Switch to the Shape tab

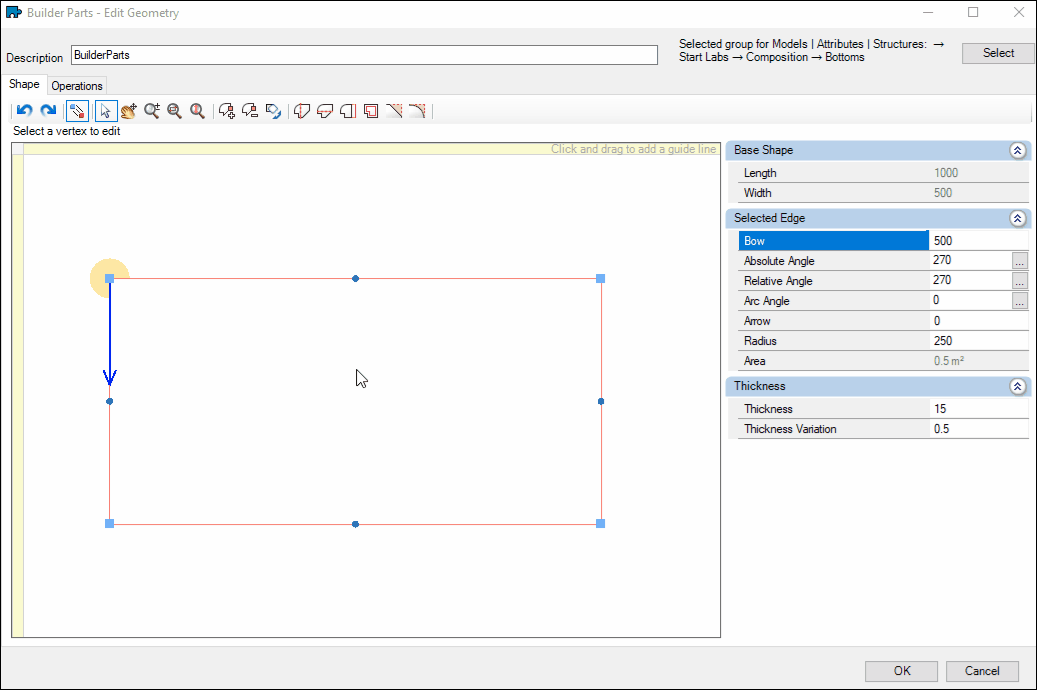[x=24, y=84]
